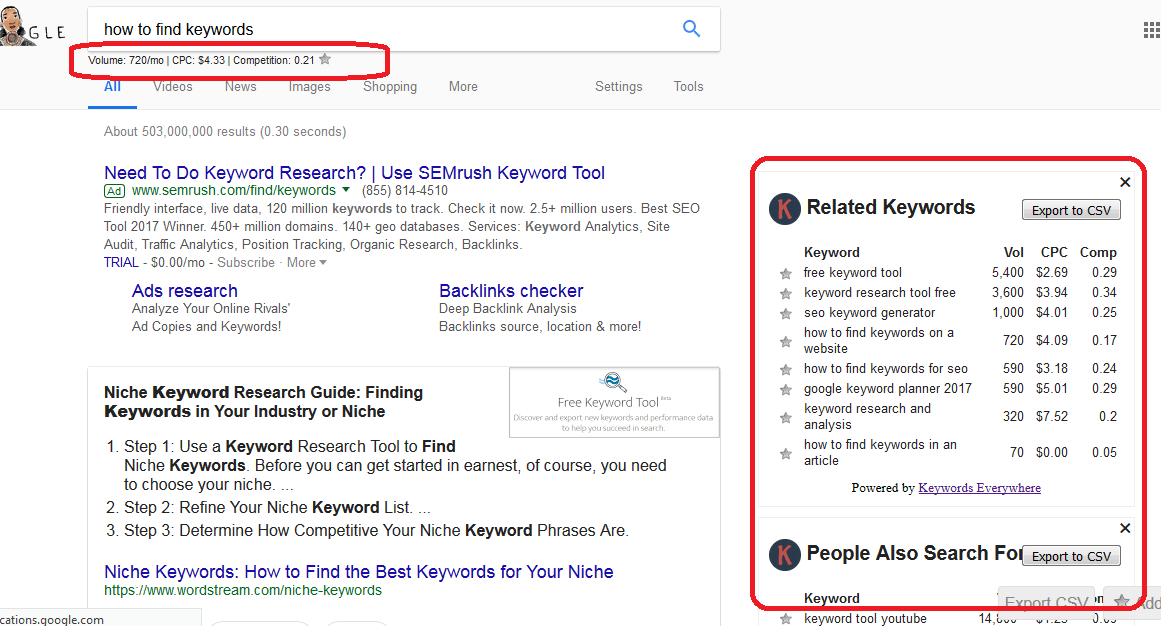
Task: Export People Also Search For to CSV
Action: pyautogui.click(x=1071, y=556)
